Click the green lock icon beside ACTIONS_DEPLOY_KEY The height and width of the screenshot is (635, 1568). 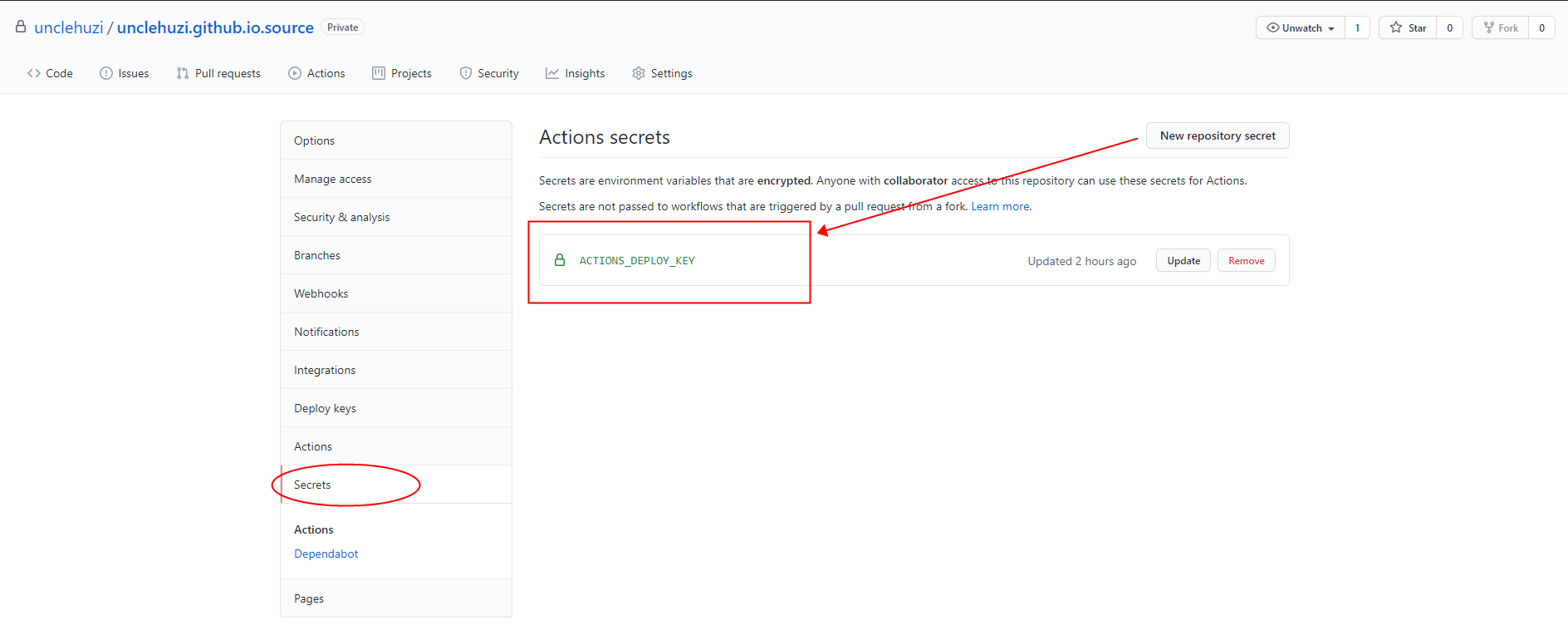click(x=560, y=260)
